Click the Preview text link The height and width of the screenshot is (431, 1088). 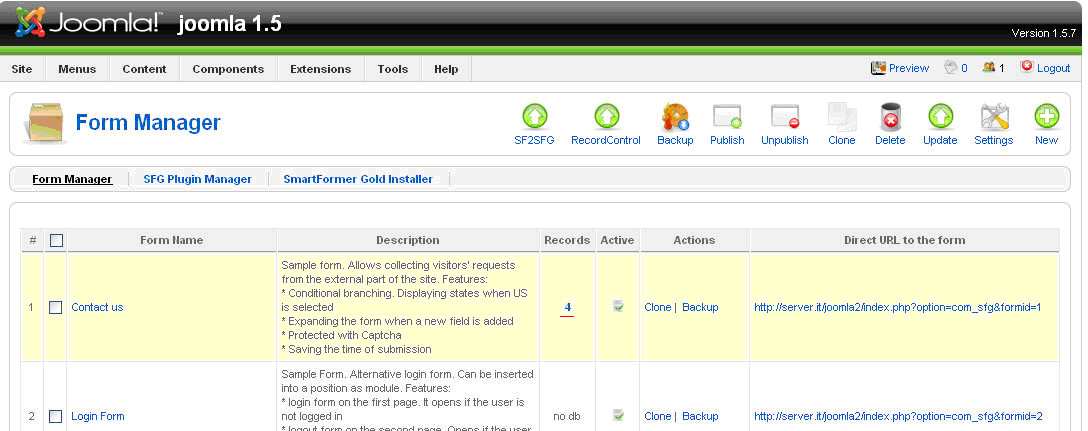[909, 68]
